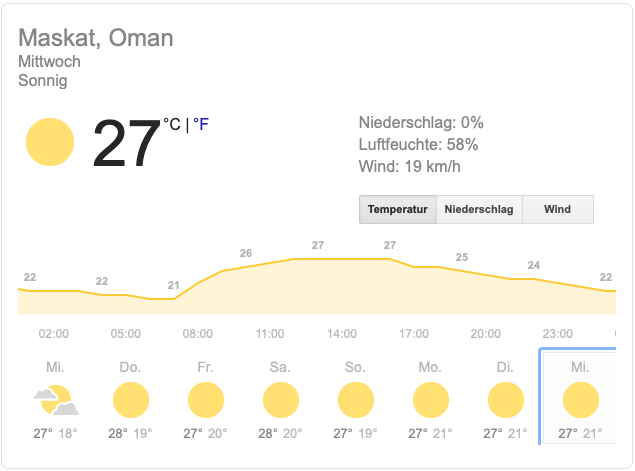635x471 pixels.
Task: Select the sunny icon for Sa.
Action: coord(281,400)
